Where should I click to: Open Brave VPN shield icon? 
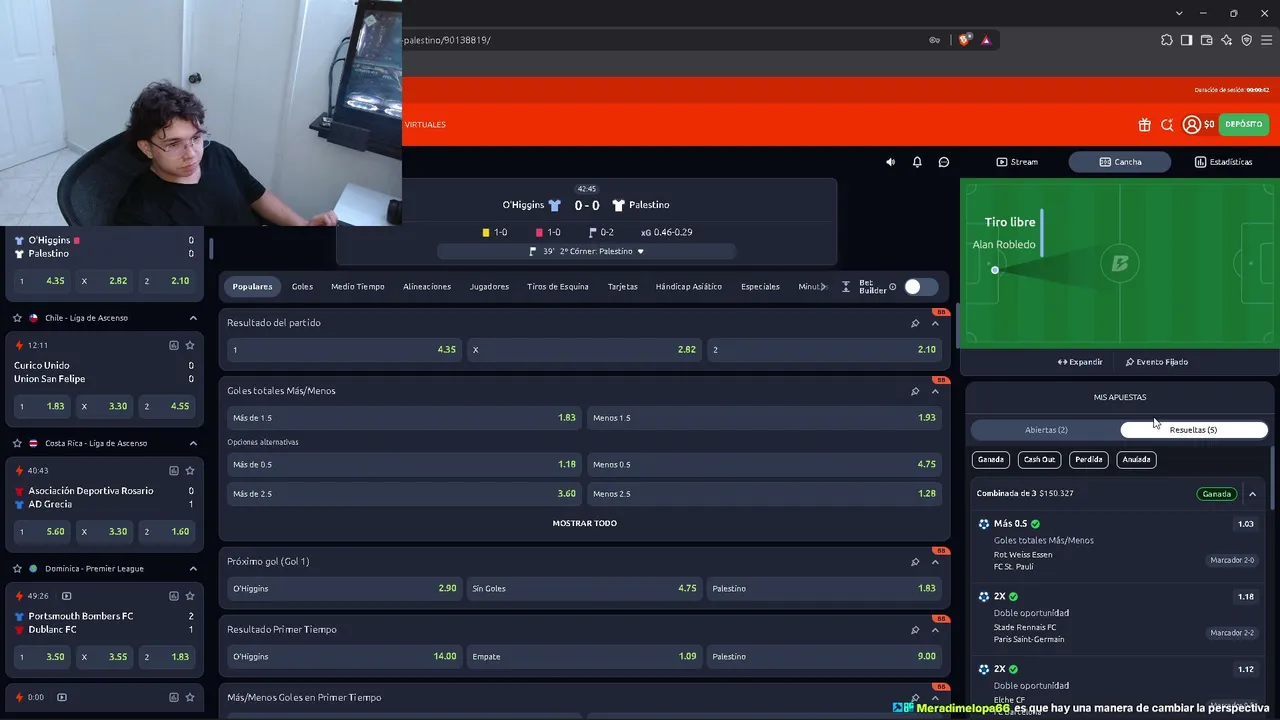1246,40
